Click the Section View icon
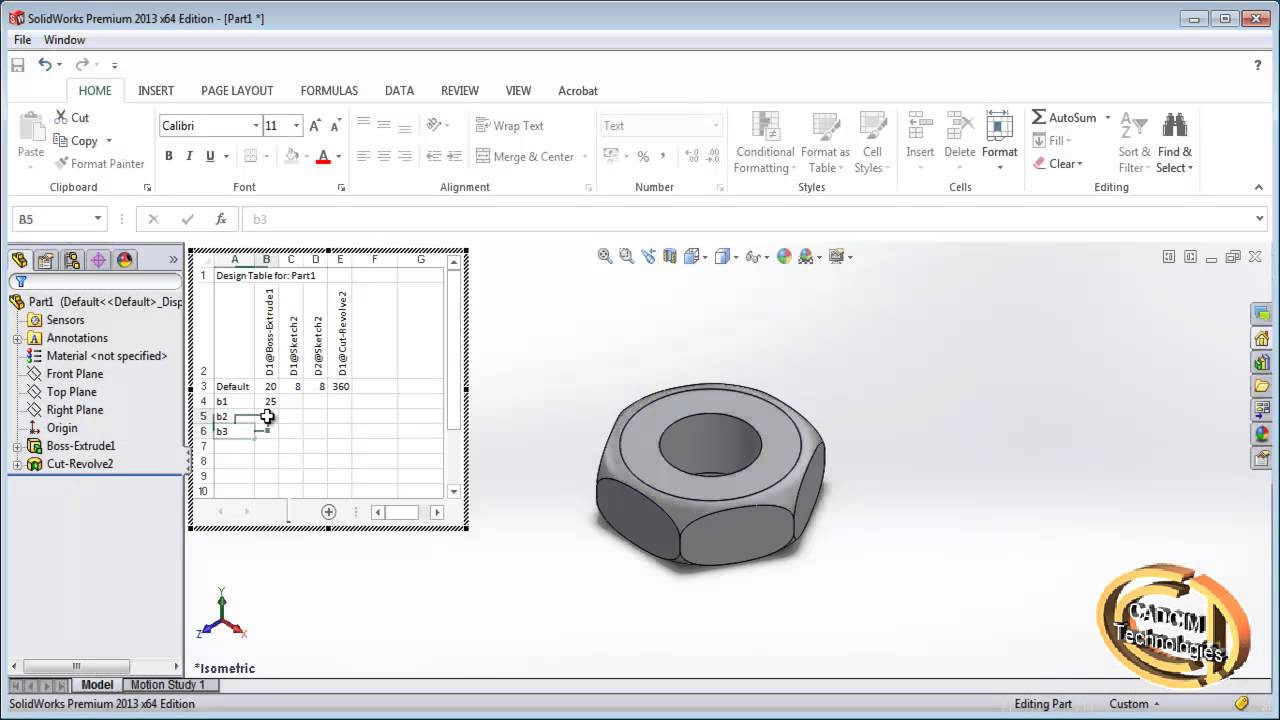This screenshot has height=720, width=1280. click(670, 256)
